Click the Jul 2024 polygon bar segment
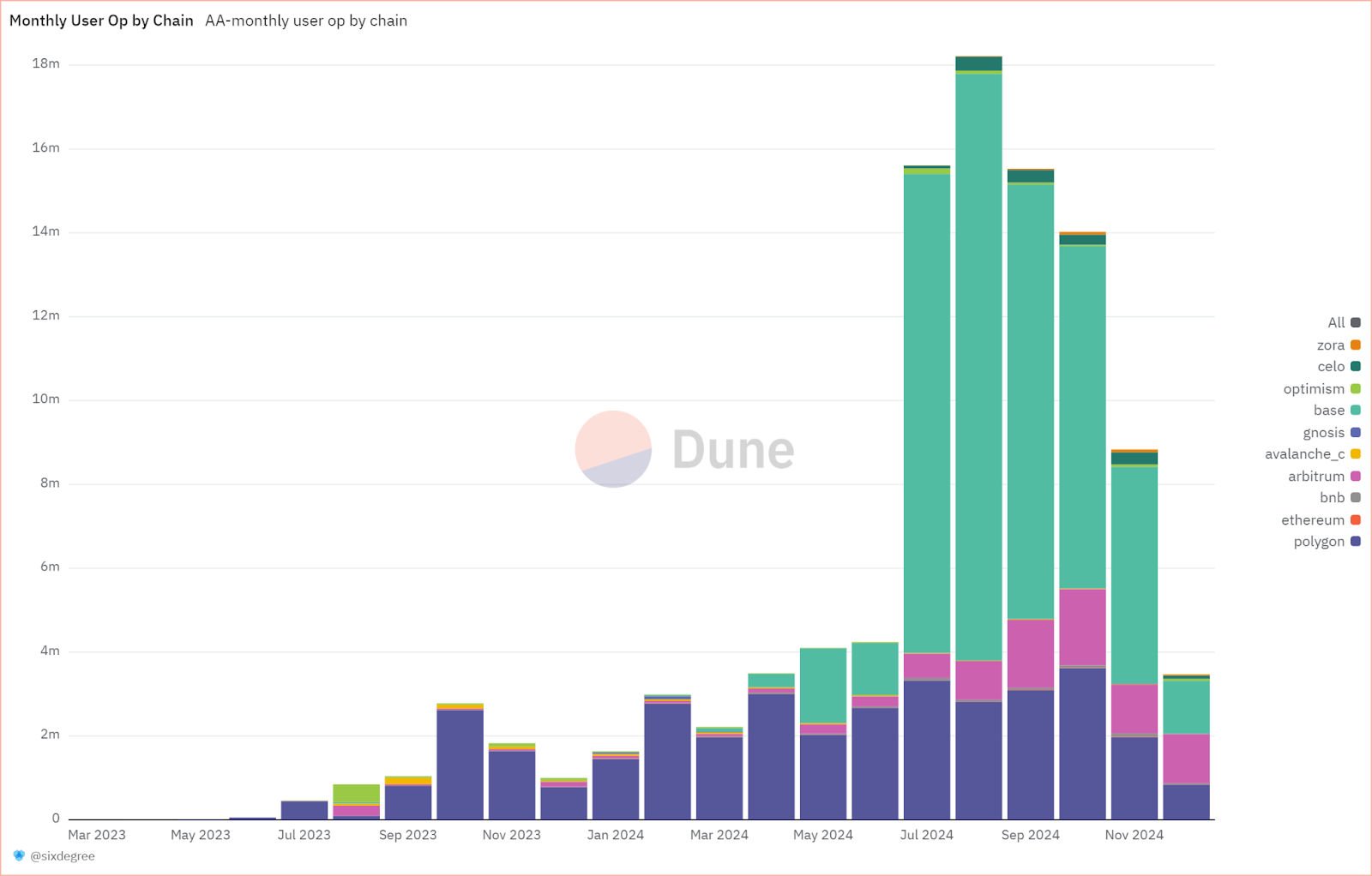The height and width of the screenshot is (876, 1372). click(x=927, y=750)
